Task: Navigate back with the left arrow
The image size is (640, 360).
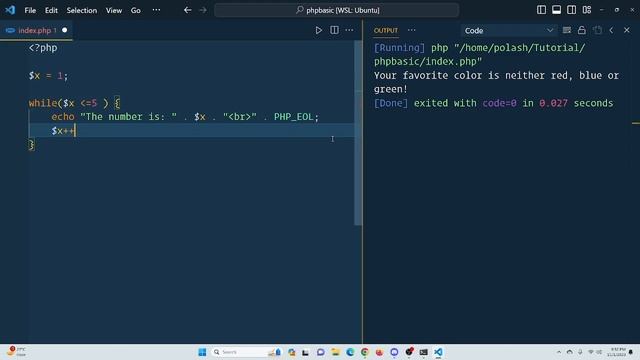Action: (x=187, y=10)
